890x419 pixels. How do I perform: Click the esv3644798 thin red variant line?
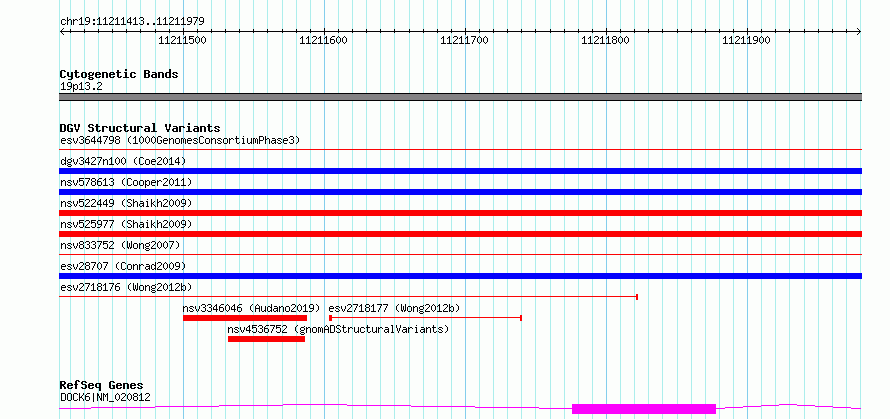click(460, 149)
